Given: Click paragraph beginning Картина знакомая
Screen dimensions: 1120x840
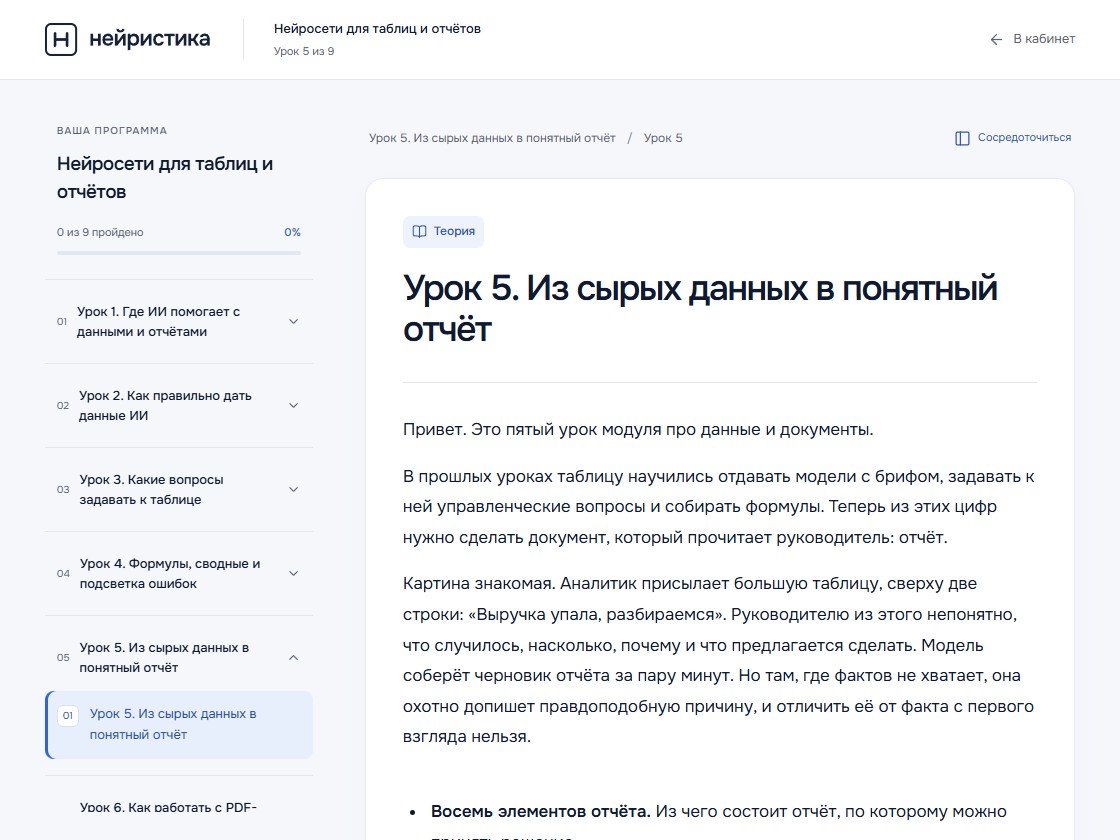Looking at the screenshot, I should 719,660.
